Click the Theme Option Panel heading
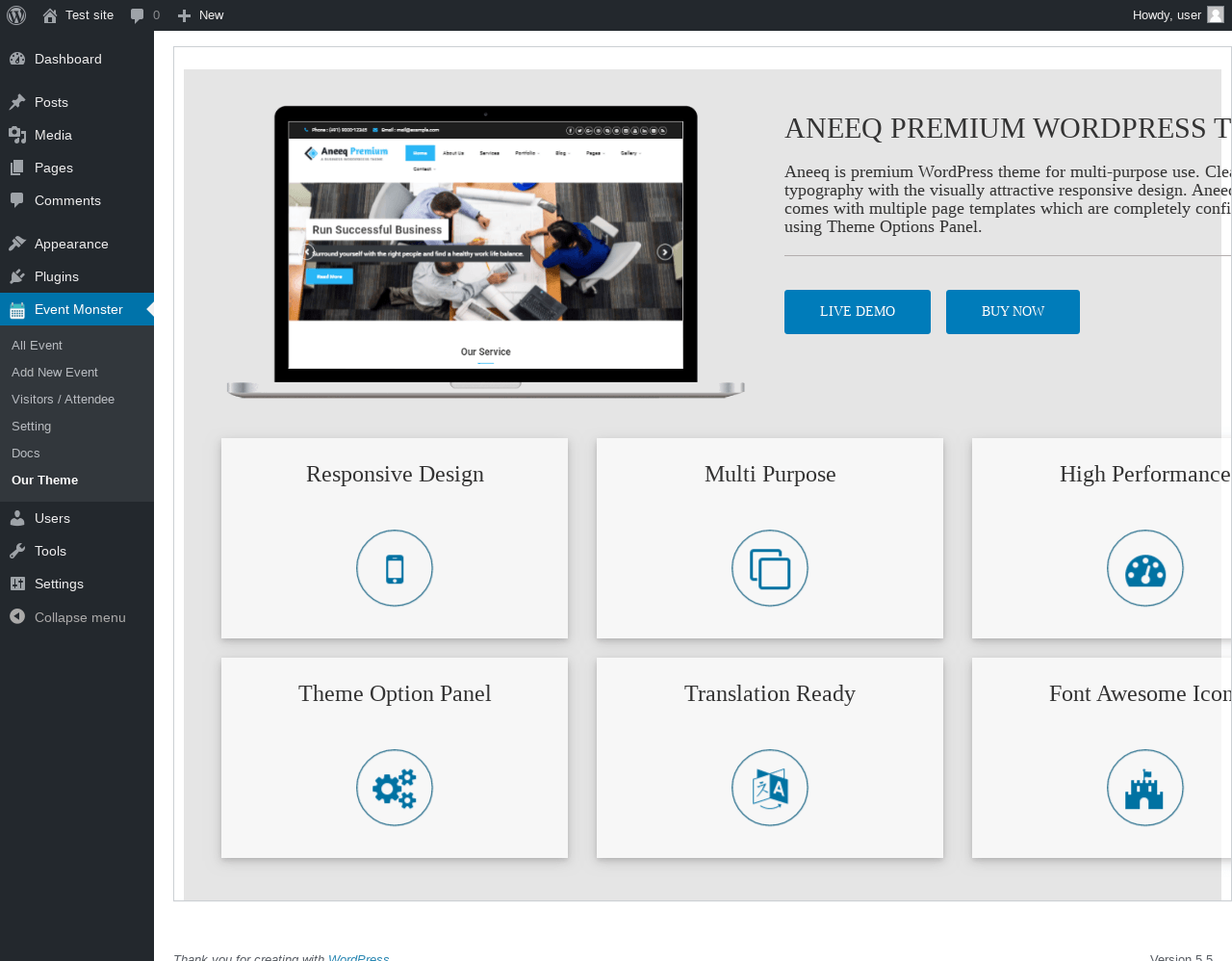 [395, 693]
